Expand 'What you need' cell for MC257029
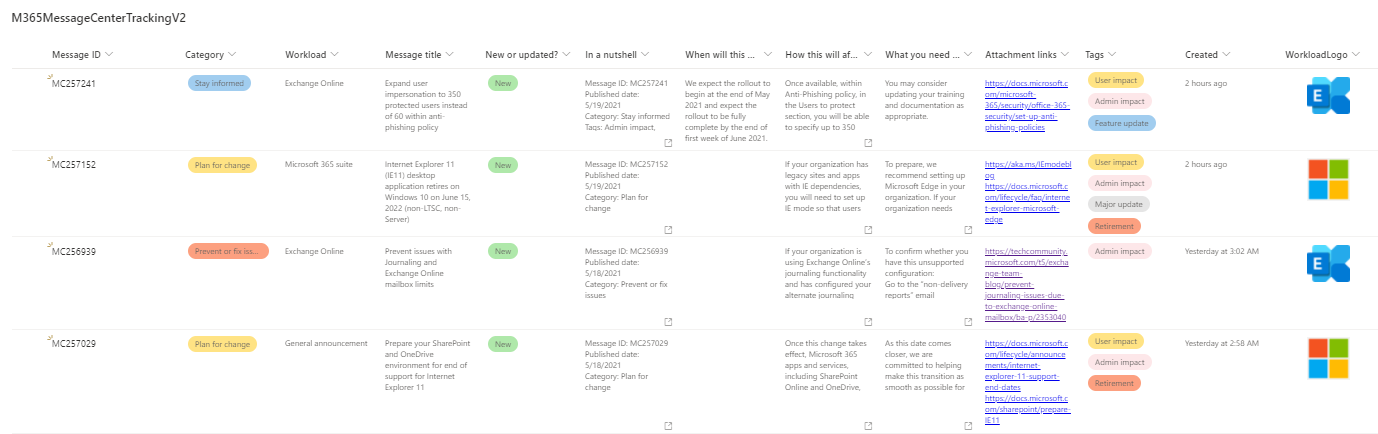The height and width of the screenshot is (434, 1378). point(968,425)
